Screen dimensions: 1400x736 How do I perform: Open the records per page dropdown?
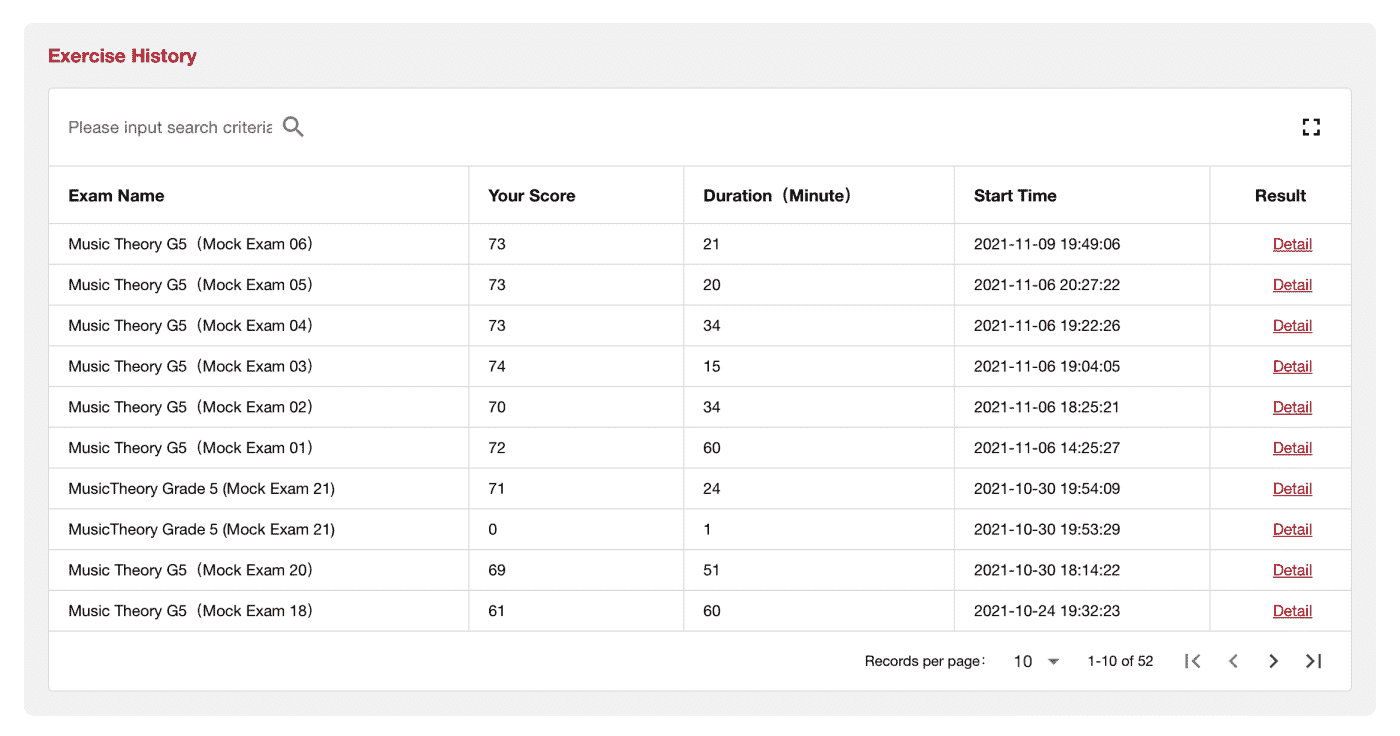click(x=1036, y=661)
